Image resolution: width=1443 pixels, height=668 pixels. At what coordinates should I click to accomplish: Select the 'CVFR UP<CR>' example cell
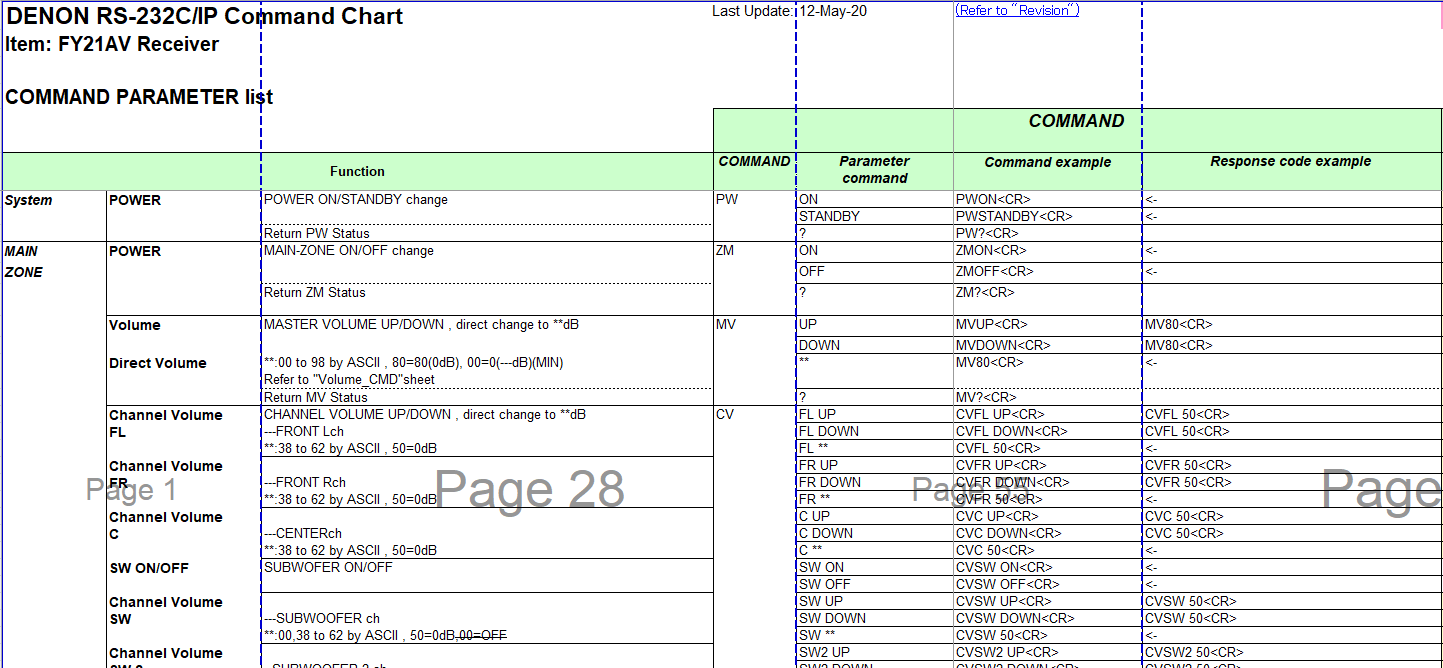(x=1047, y=465)
